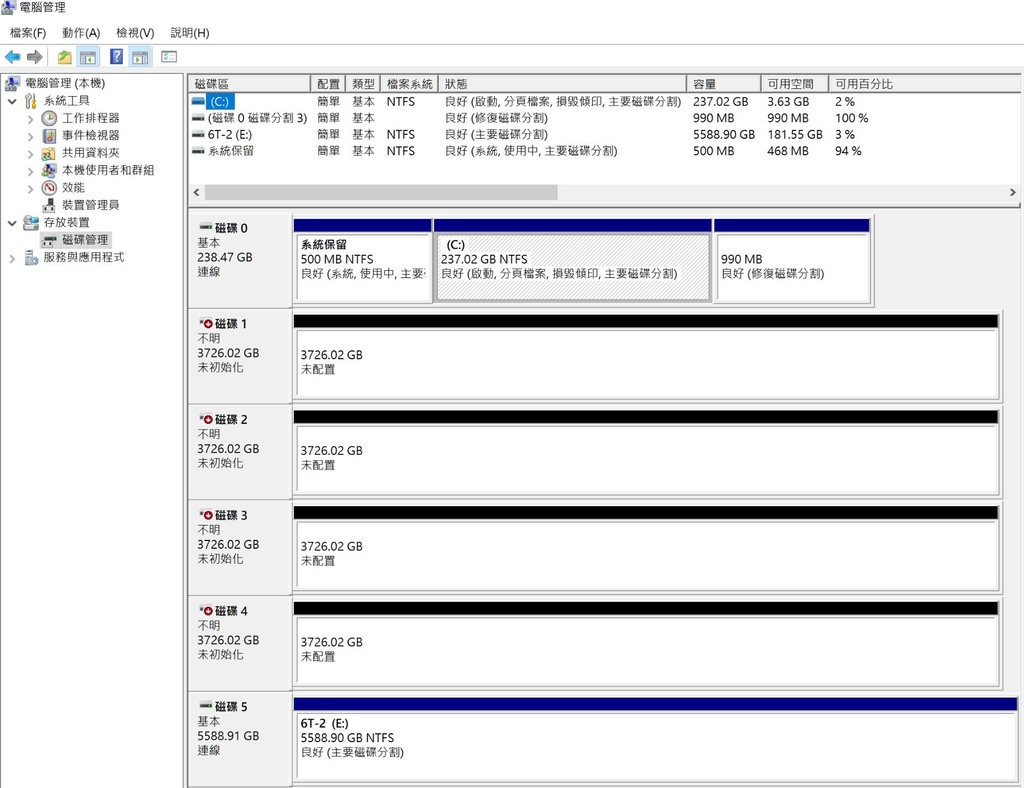Click the Up One Level folder icon
Screen dimensions: 1024x788
pyautogui.click(x=64, y=57)
